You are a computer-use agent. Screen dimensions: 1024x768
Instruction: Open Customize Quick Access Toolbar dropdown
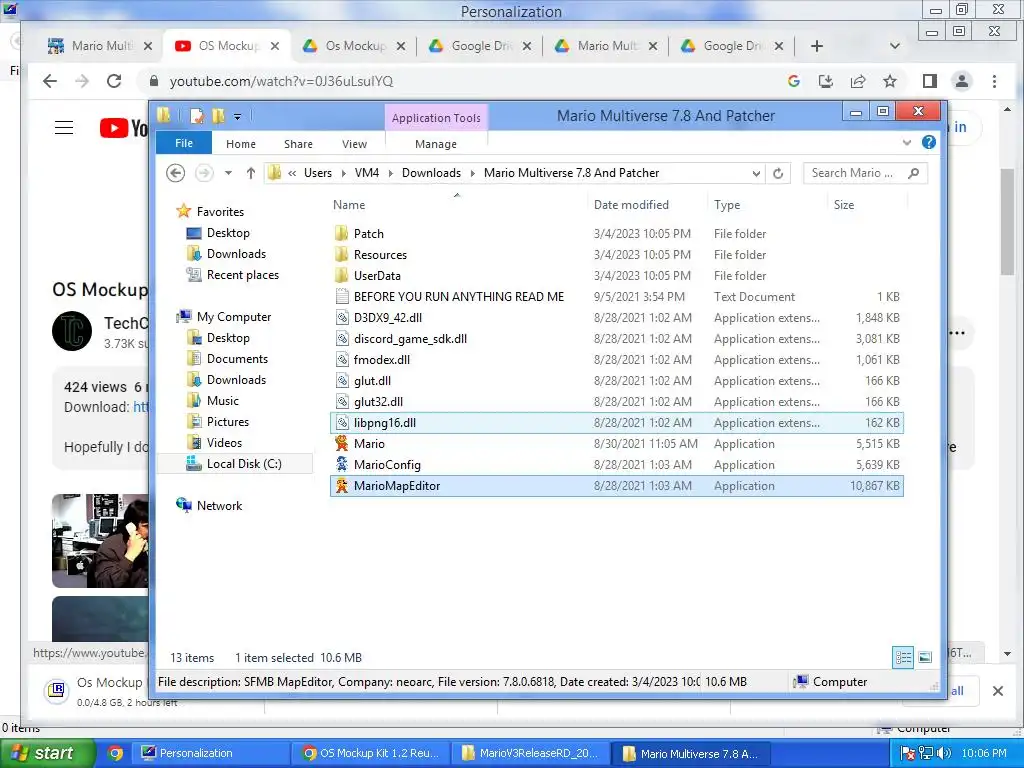237,117
